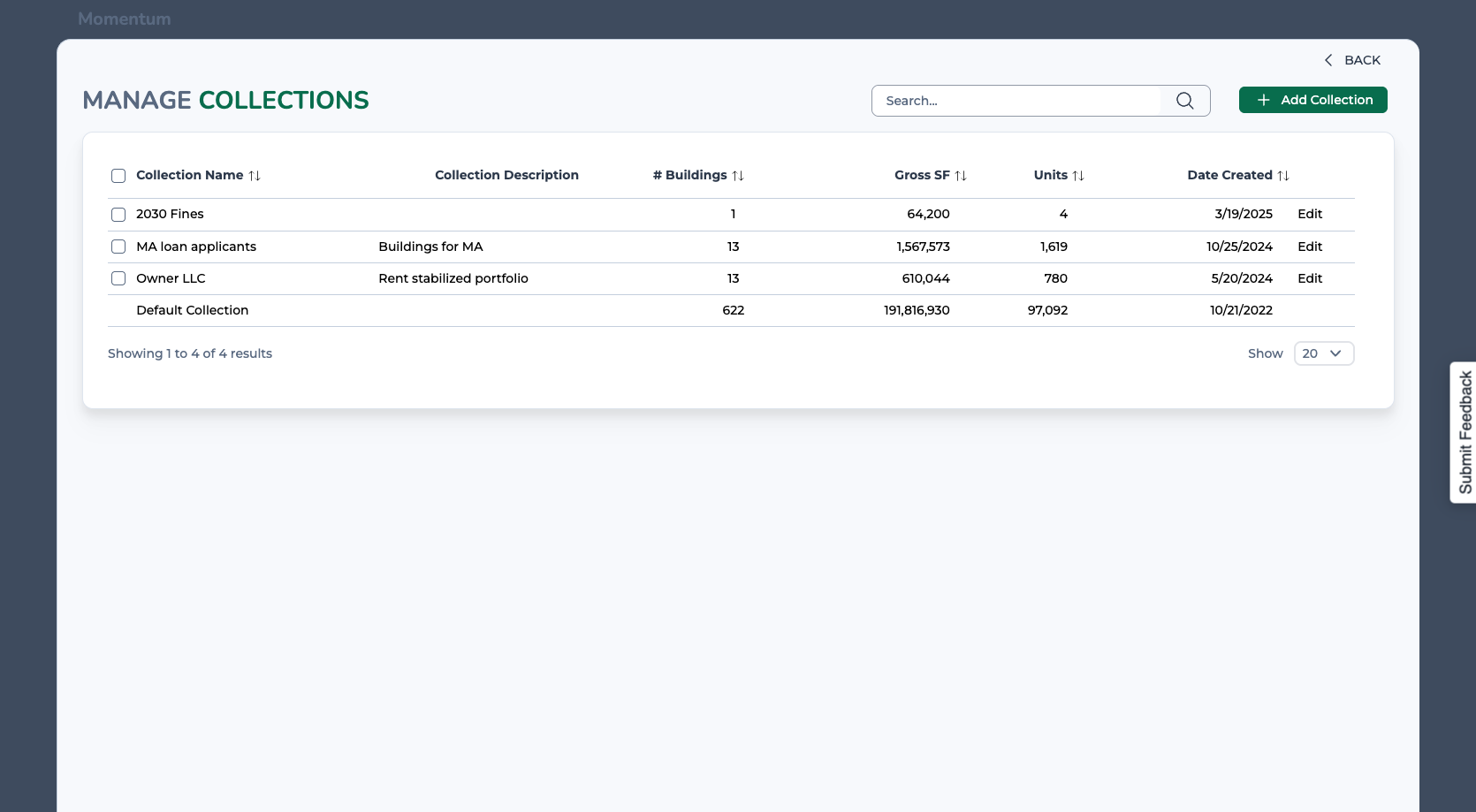
Task: Edit the MA loan applicants collection
Action: coord(1309,247)
